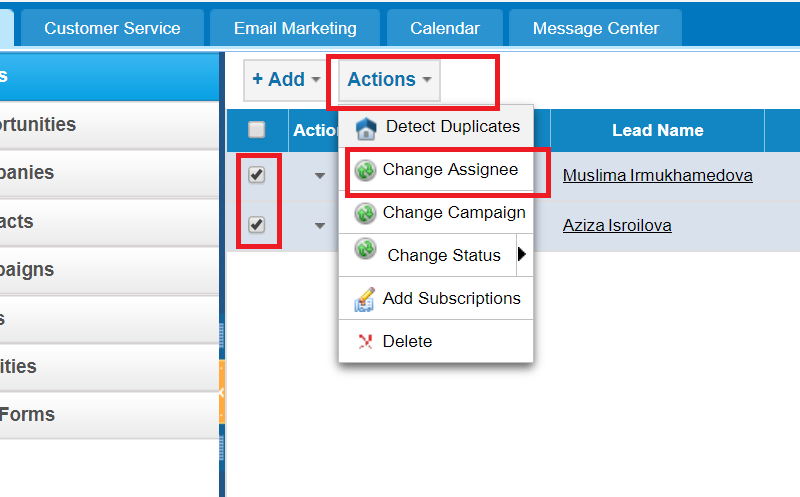The width and height of the screenshot is (800, 497).
Task: Open the Muslima Irmukhamedova lead link
Action: tap(658, 176)
